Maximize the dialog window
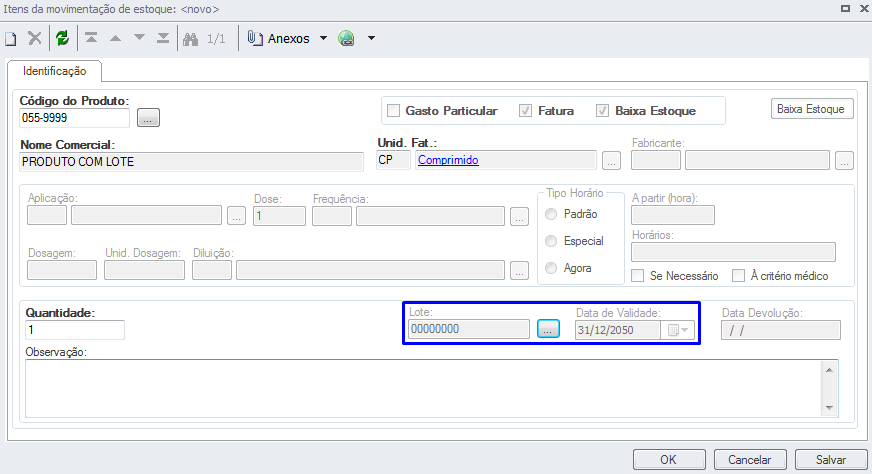Screen dimensions: 872x474 coord(845,9)
